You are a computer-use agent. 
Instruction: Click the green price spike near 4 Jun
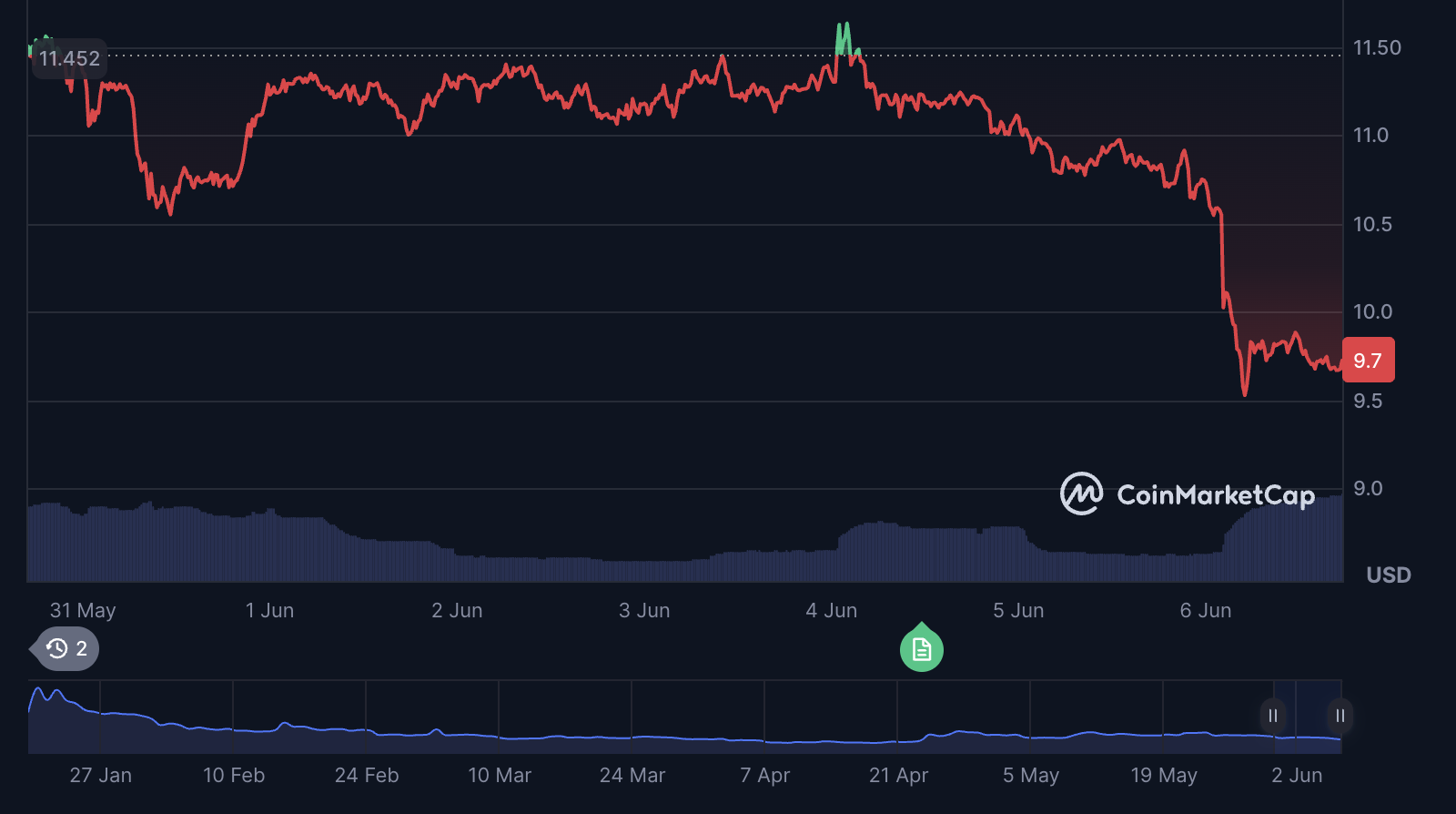(x=843, y=36)
